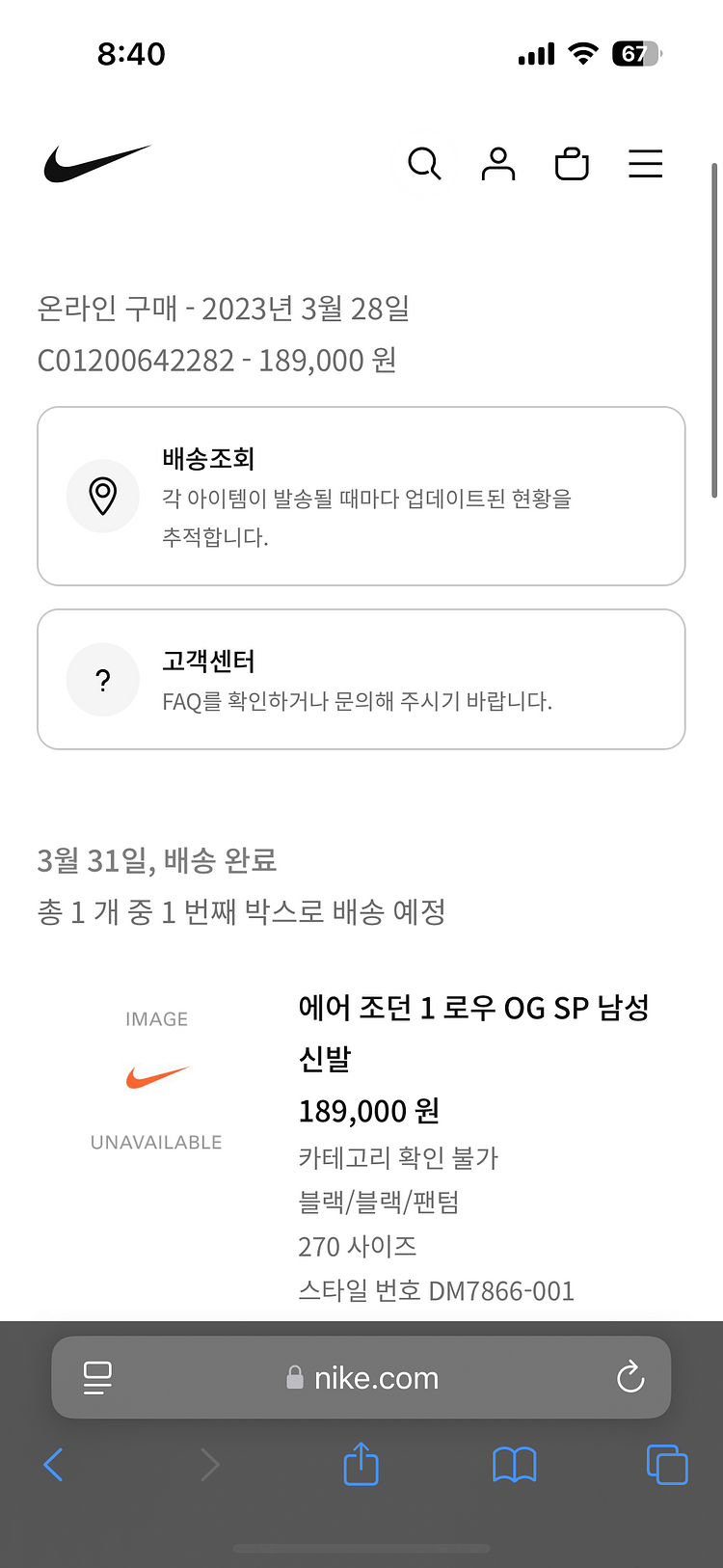
Task: Go back with Safari back arrow
Action: tap(54, 1465)
